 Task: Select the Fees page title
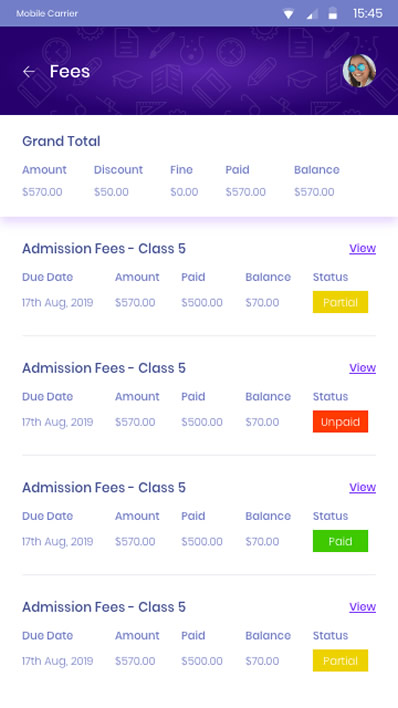click(x=70, y=71)
